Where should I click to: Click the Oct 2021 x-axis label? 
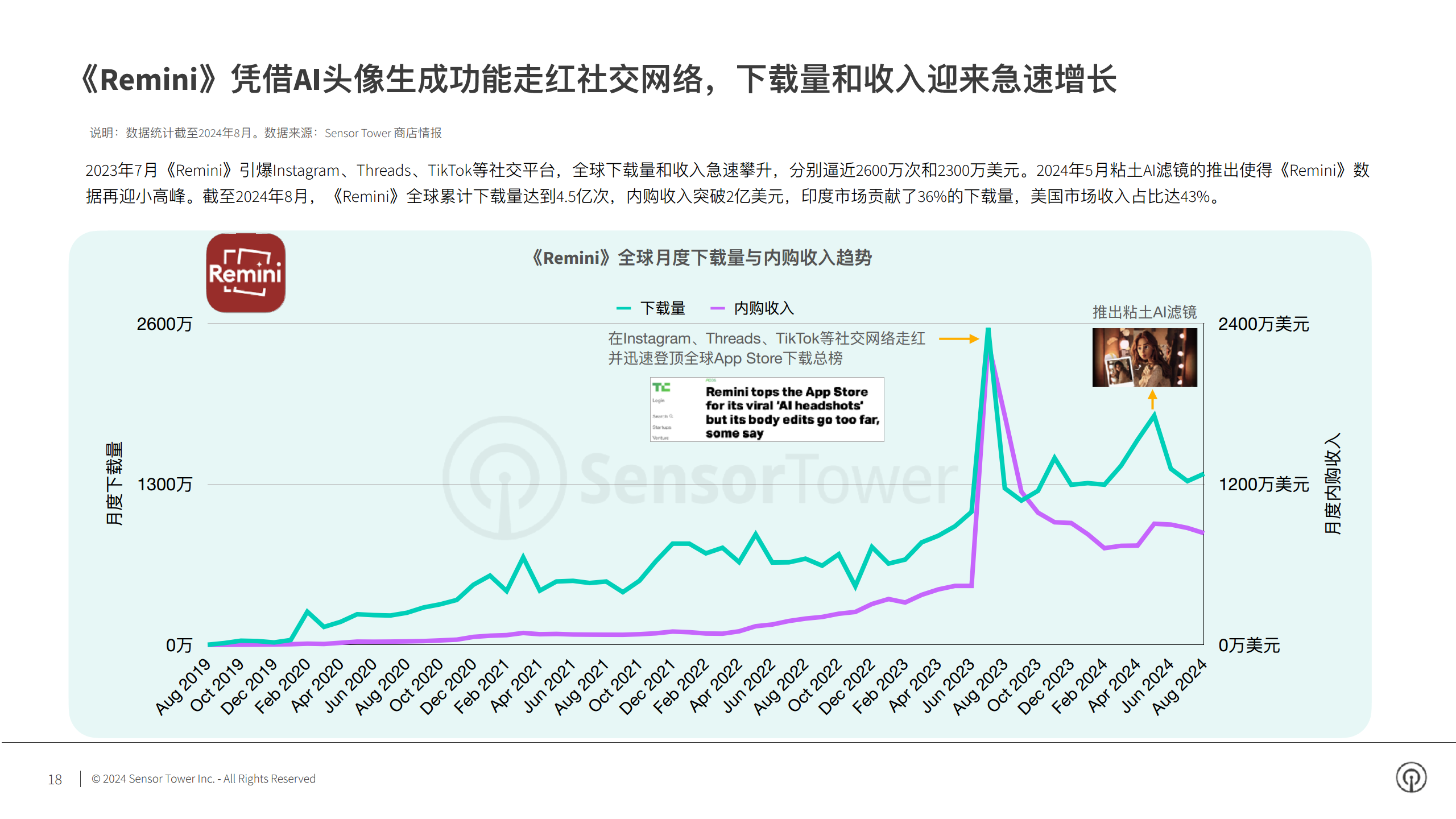pos(615,685)
